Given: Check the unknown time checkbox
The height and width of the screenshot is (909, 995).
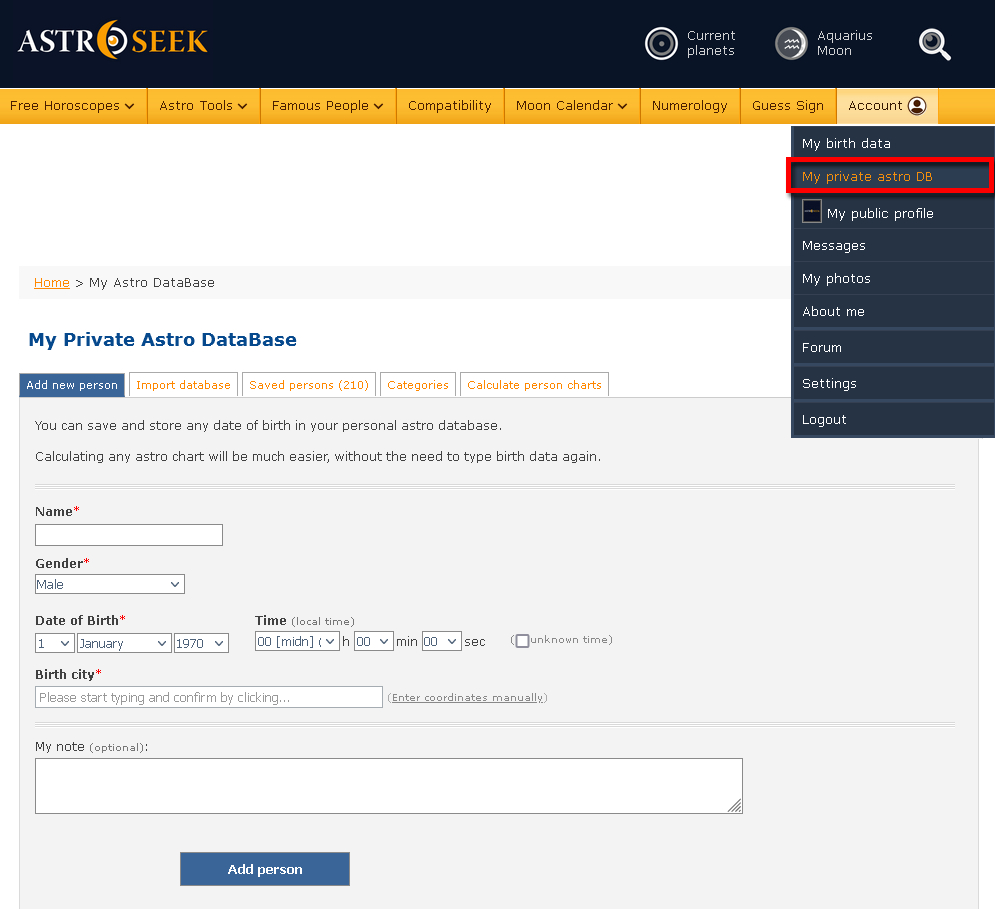Looking at the screenshot, I should tap(522, 640).
